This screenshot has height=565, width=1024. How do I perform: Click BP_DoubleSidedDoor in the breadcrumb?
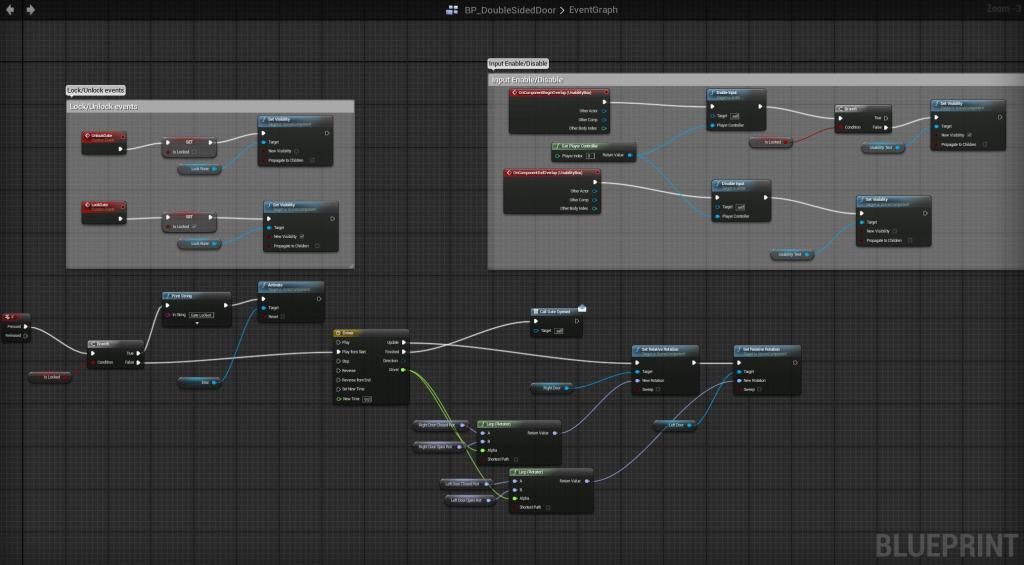point(512,10)
